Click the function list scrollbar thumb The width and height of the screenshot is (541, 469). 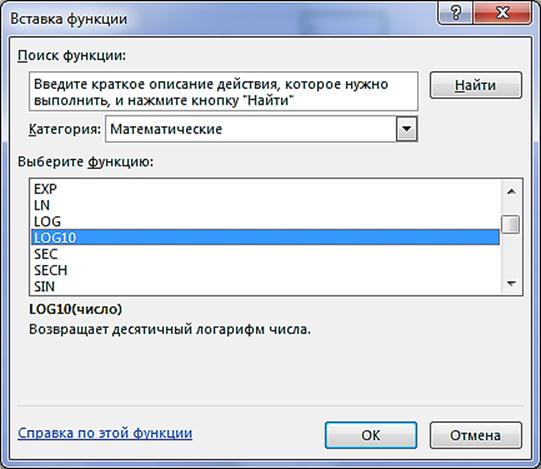click(511, 225)
